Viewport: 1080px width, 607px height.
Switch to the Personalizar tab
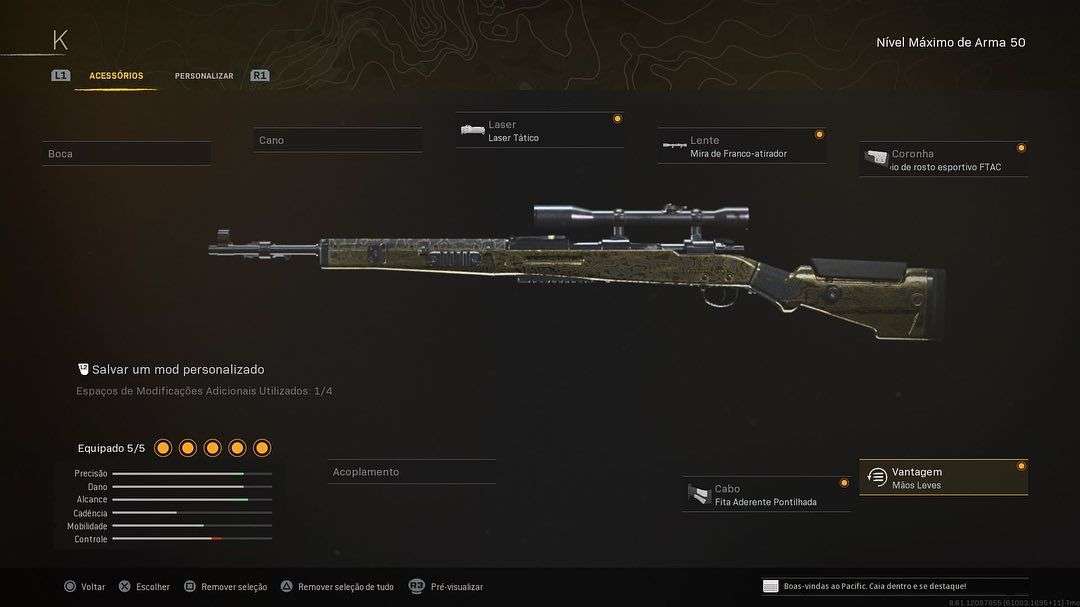[204, 76]
